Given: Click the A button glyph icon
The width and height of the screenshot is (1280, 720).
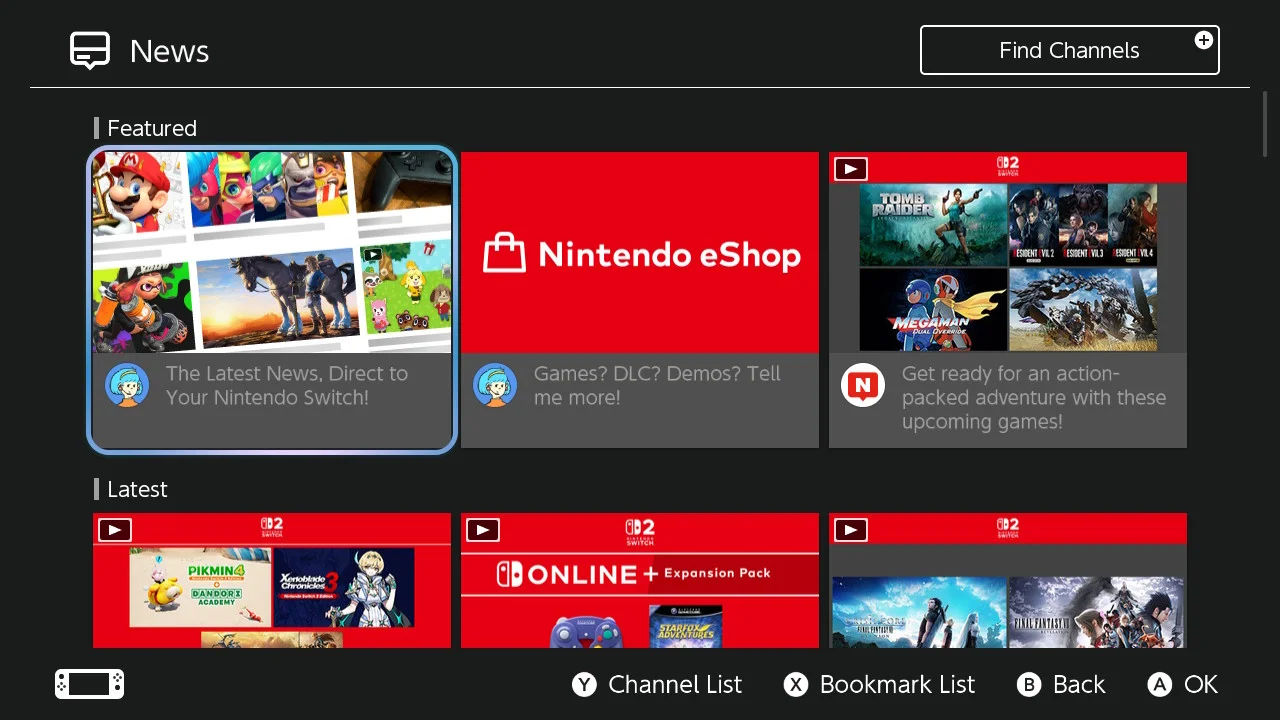Looking at the screenshot, I should tap(1160, 684).
